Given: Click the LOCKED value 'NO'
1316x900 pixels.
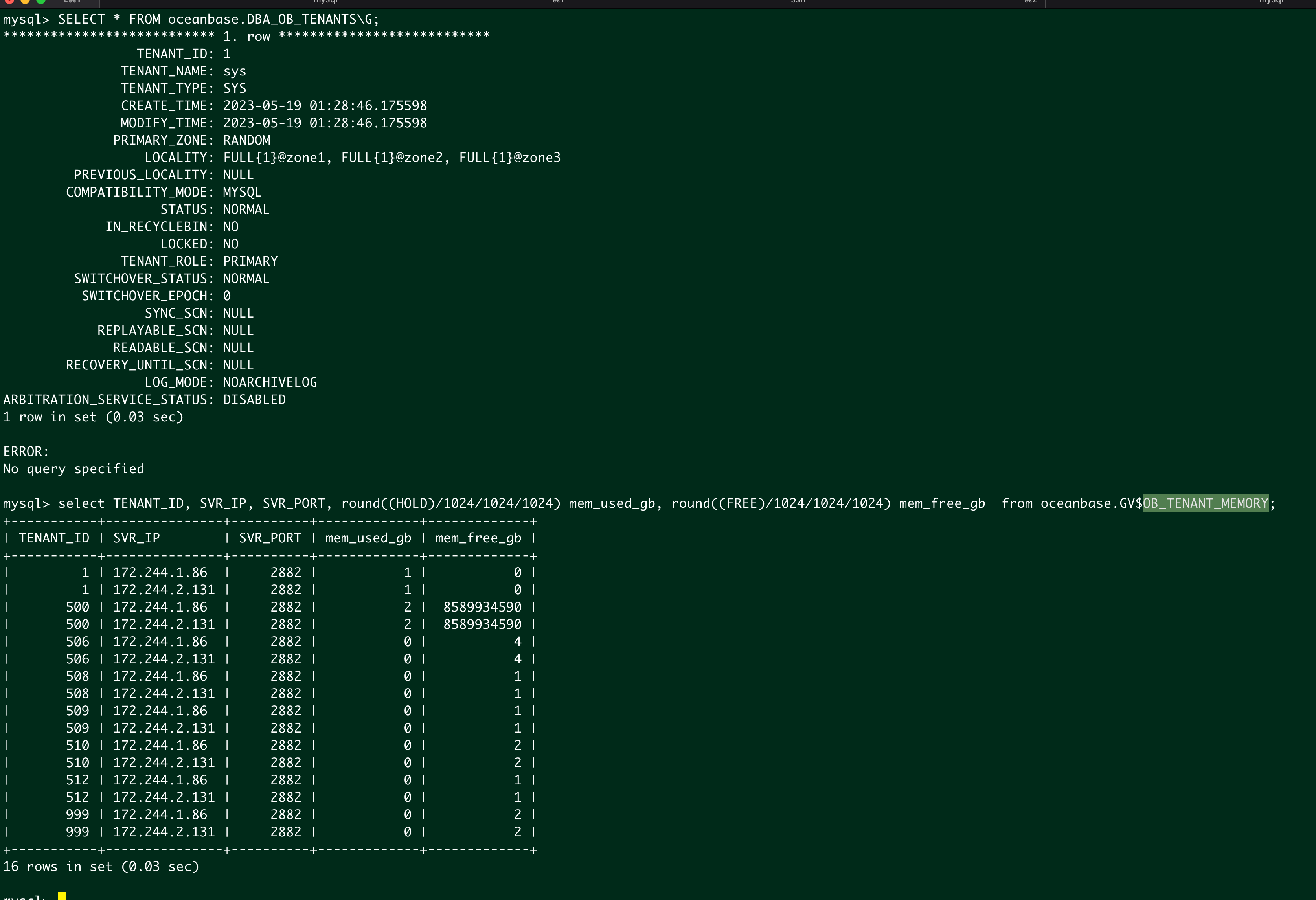Looking at the screenshot, I should [x=231, y=244].
